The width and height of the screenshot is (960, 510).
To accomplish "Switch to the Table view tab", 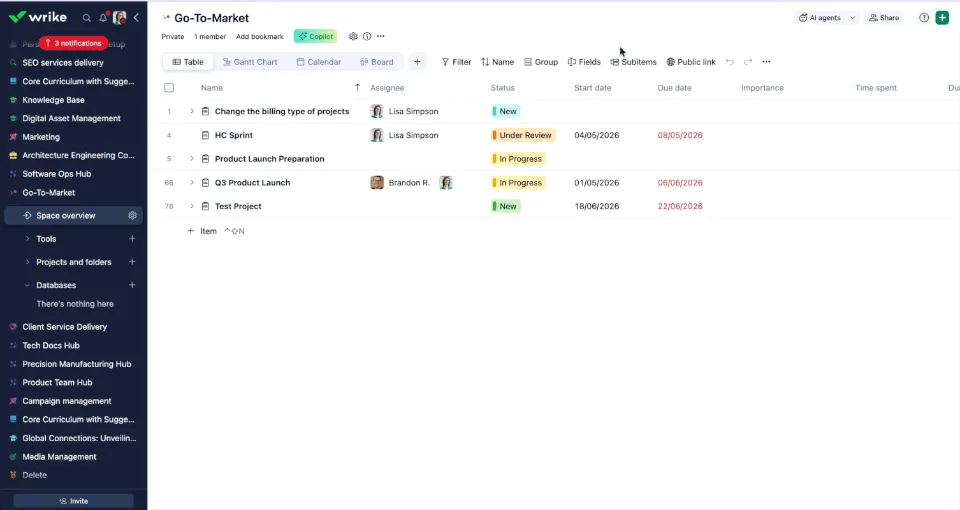I will 188,62.
